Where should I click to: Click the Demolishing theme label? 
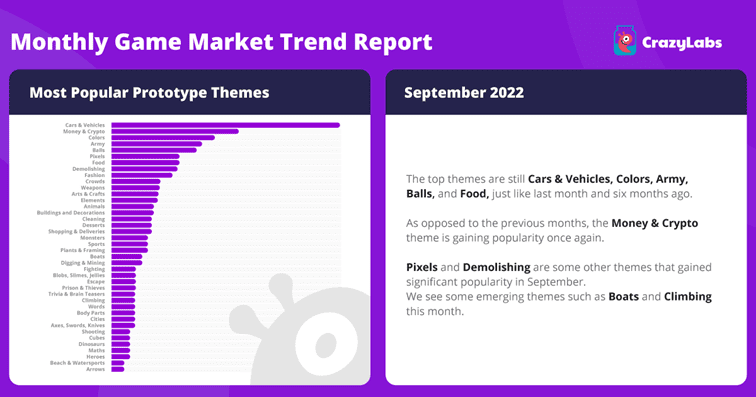click(x=89, y=169)
